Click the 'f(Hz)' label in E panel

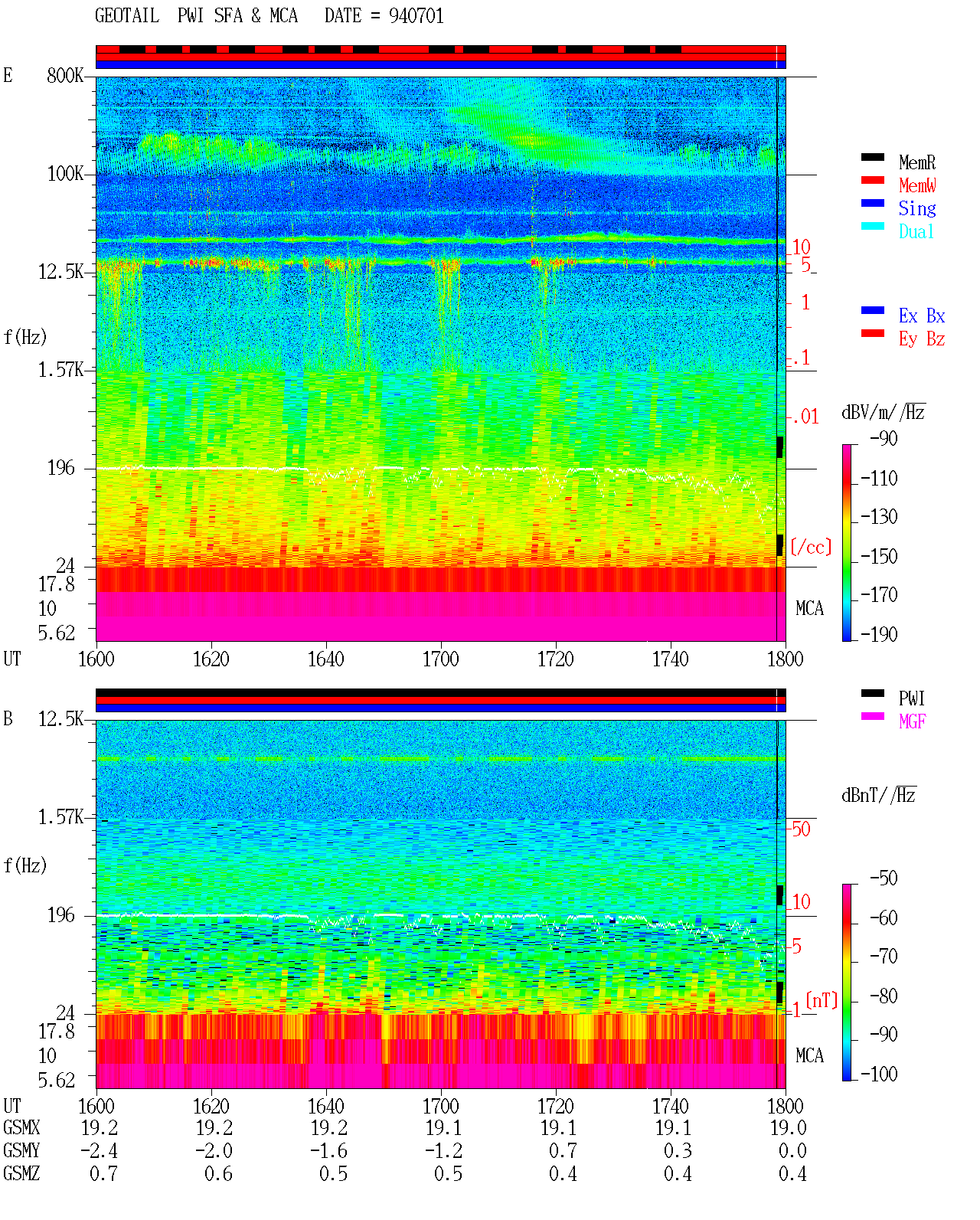24,337
